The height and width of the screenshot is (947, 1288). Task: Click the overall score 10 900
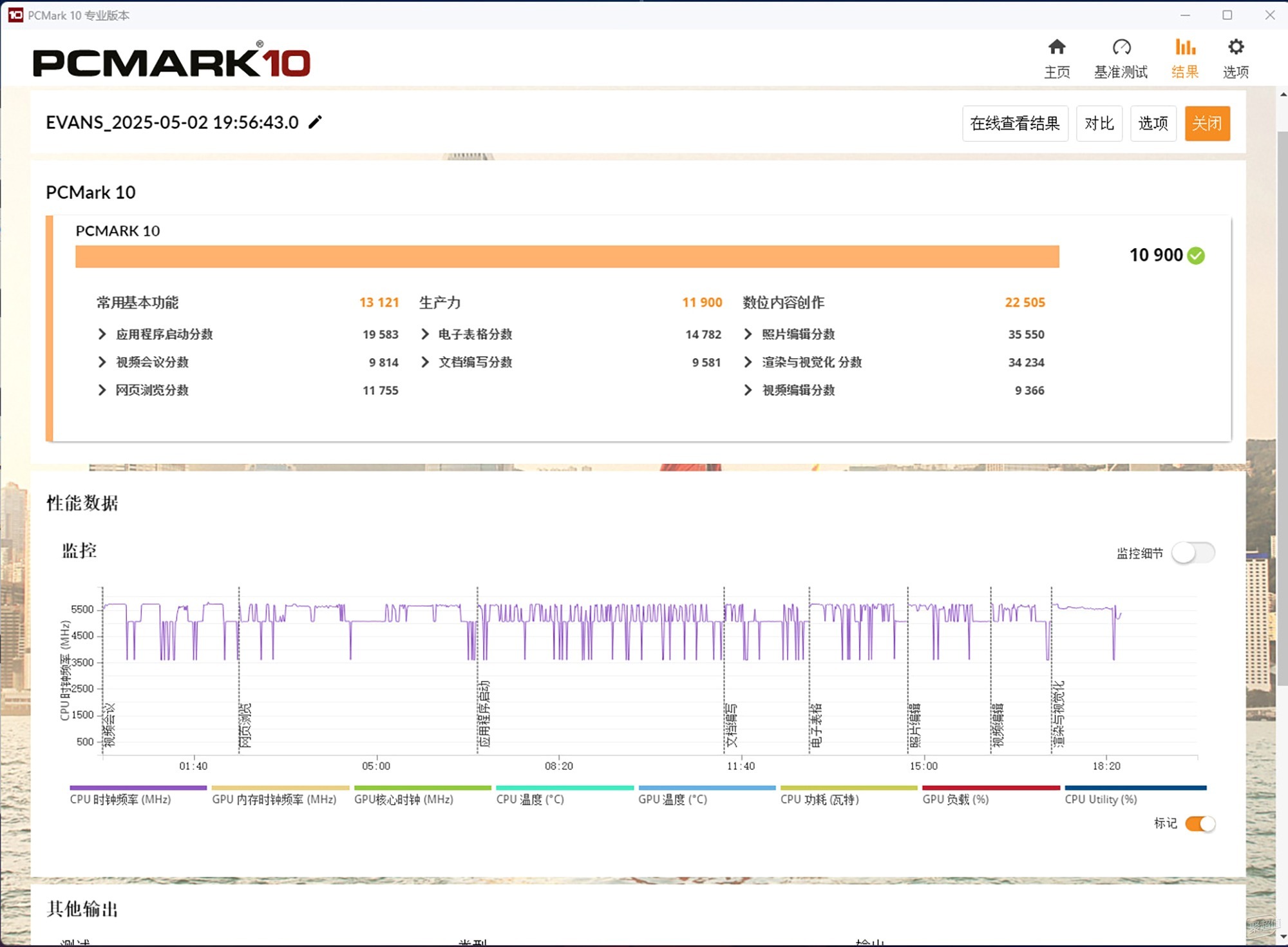pyautogui.click(x=1156, y=255)
